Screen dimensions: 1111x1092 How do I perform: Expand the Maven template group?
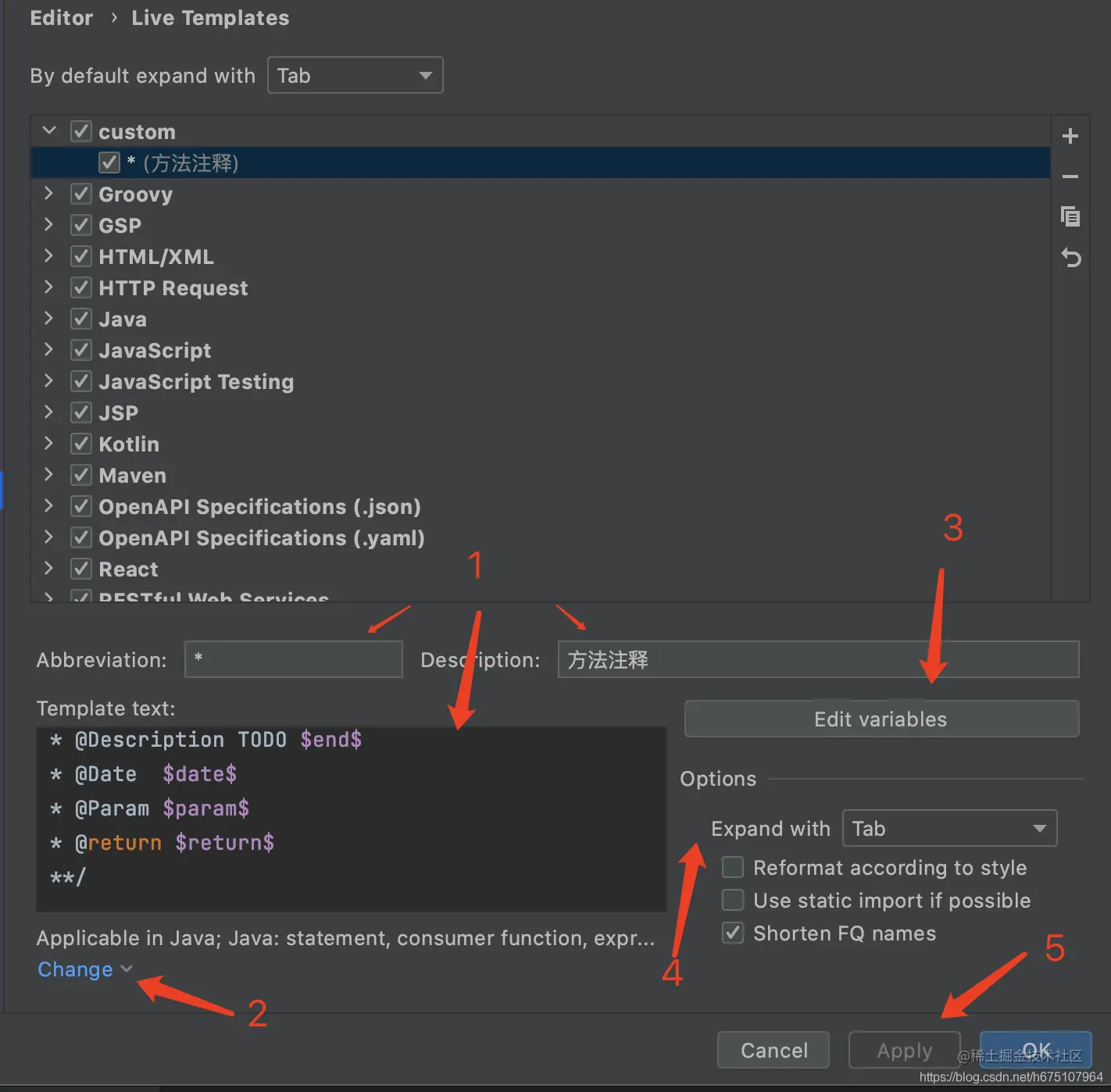click(x=49, y=474)
